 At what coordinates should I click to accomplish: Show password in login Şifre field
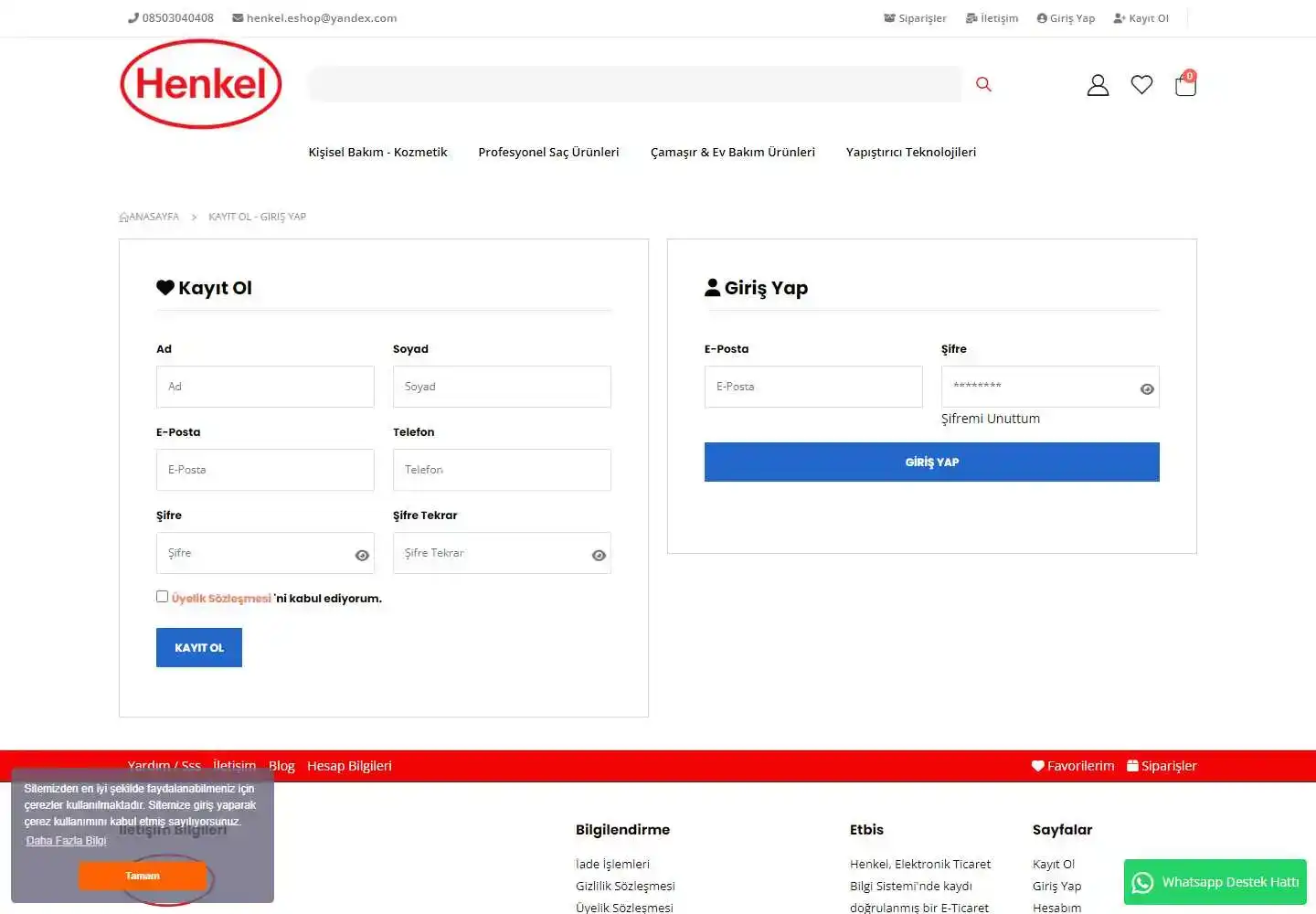[x=1147, y=388]
